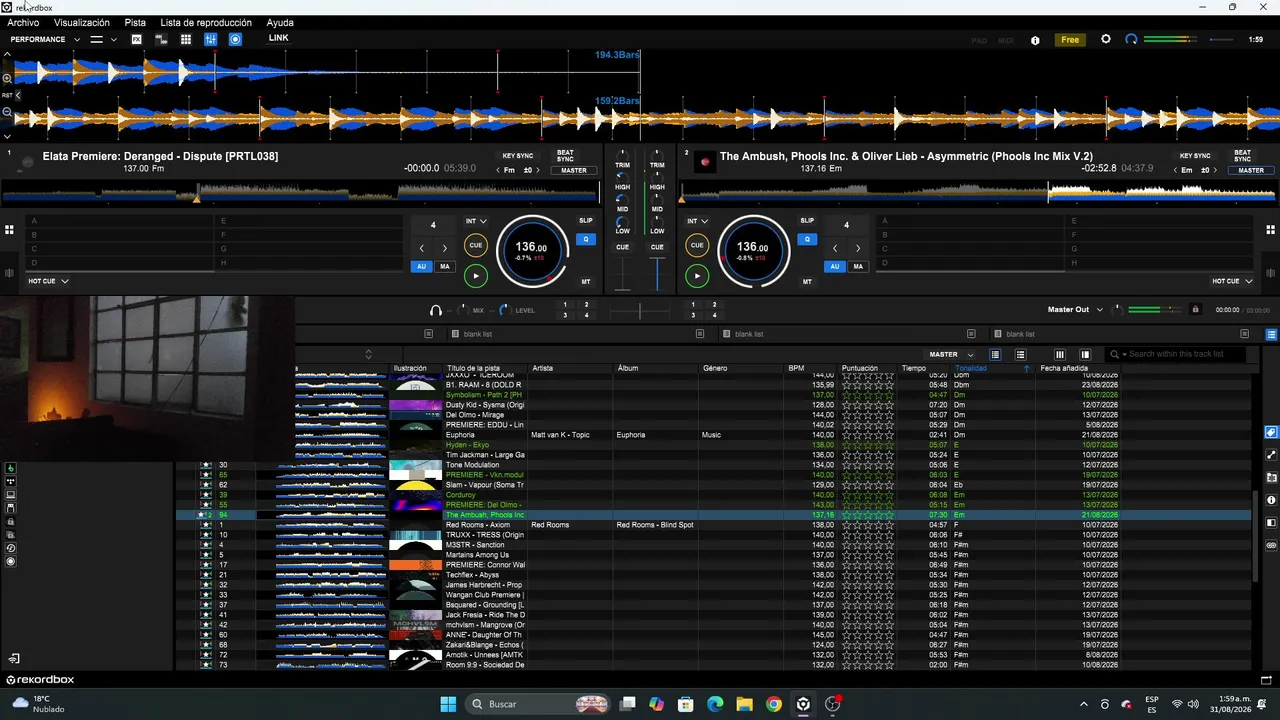Reset waveform zoom with RST
This screenshot has width=1280, height=720.
click(7, 95)
